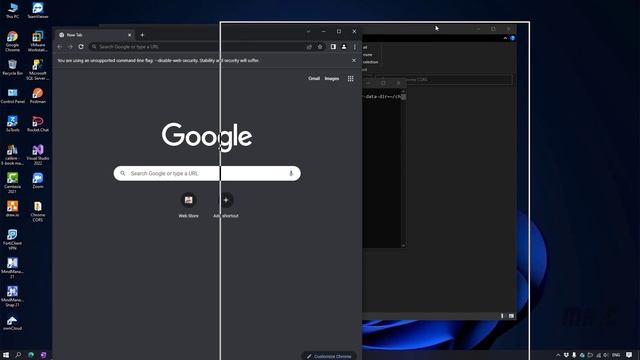Launch Visual Studio 2022 shortcut
Screen dimensions: 640x360
38,155
